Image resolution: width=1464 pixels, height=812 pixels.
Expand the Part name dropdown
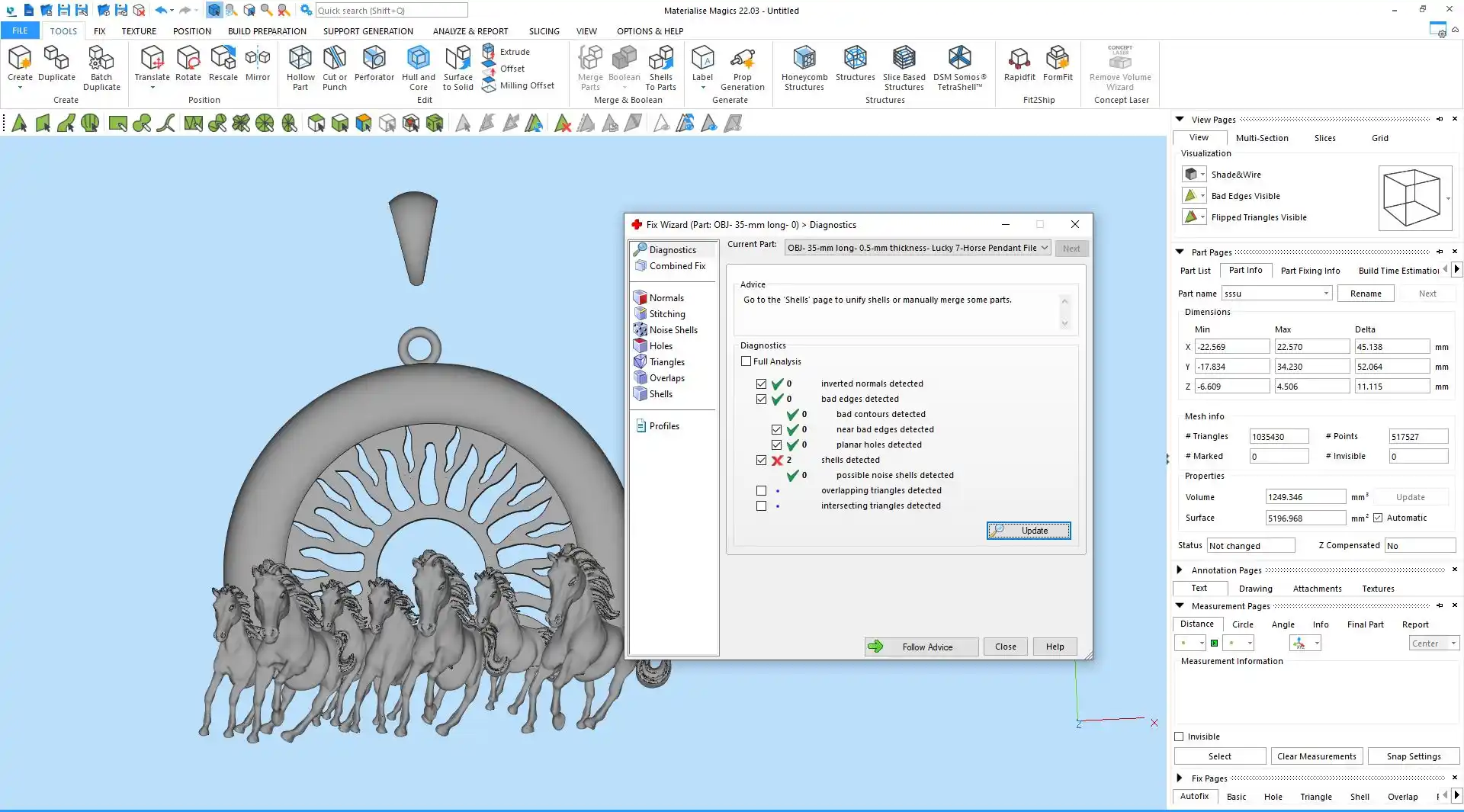pos(1326,294)
